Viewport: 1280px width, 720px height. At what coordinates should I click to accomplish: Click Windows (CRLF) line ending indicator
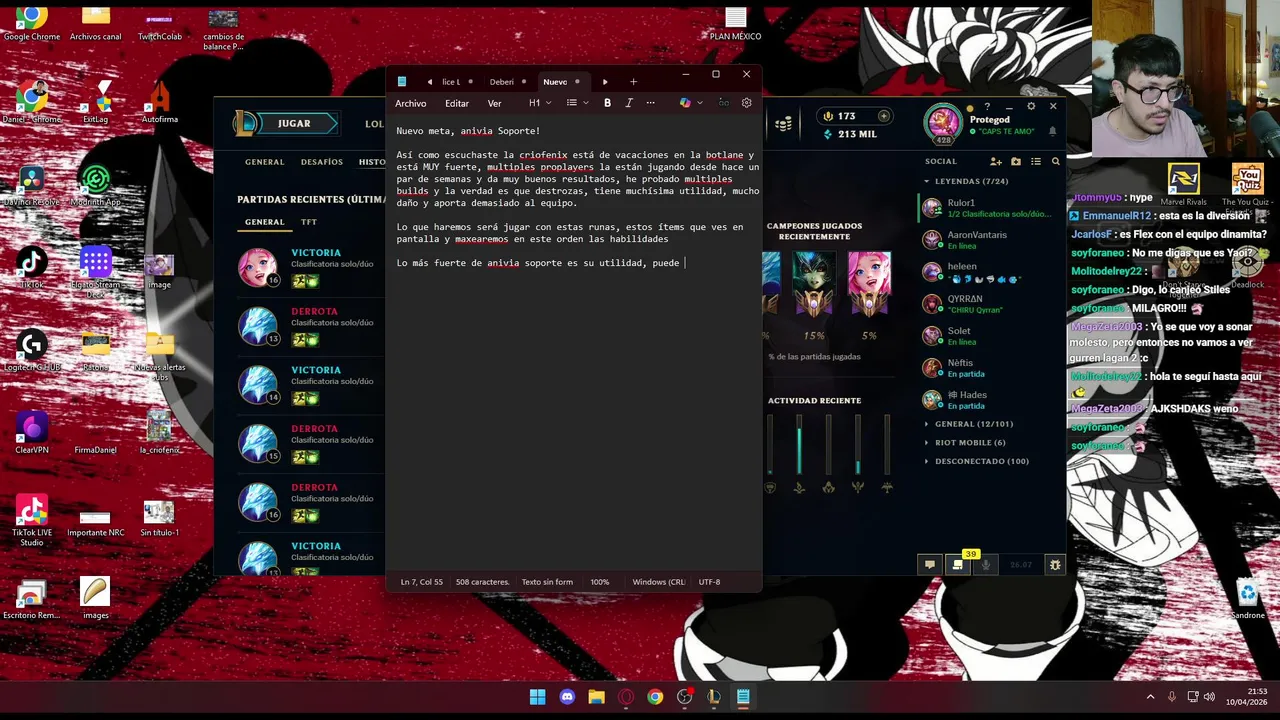pos(659,582)
